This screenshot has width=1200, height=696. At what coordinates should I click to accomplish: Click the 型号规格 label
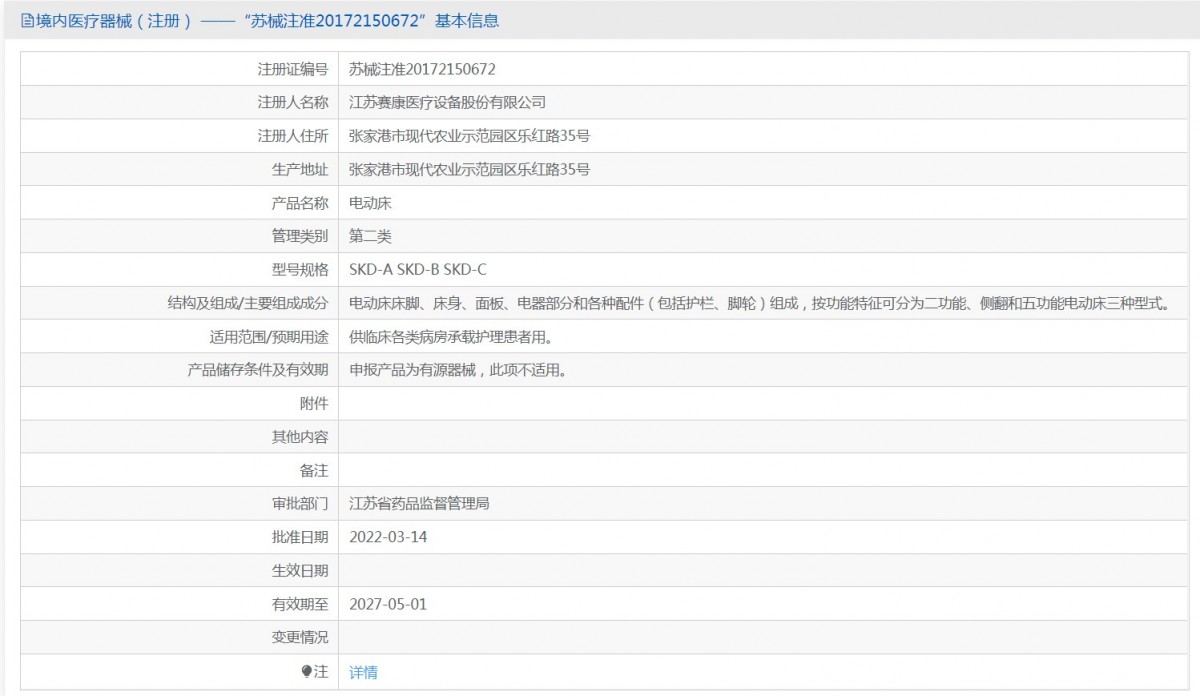click(x=300, y=270)
